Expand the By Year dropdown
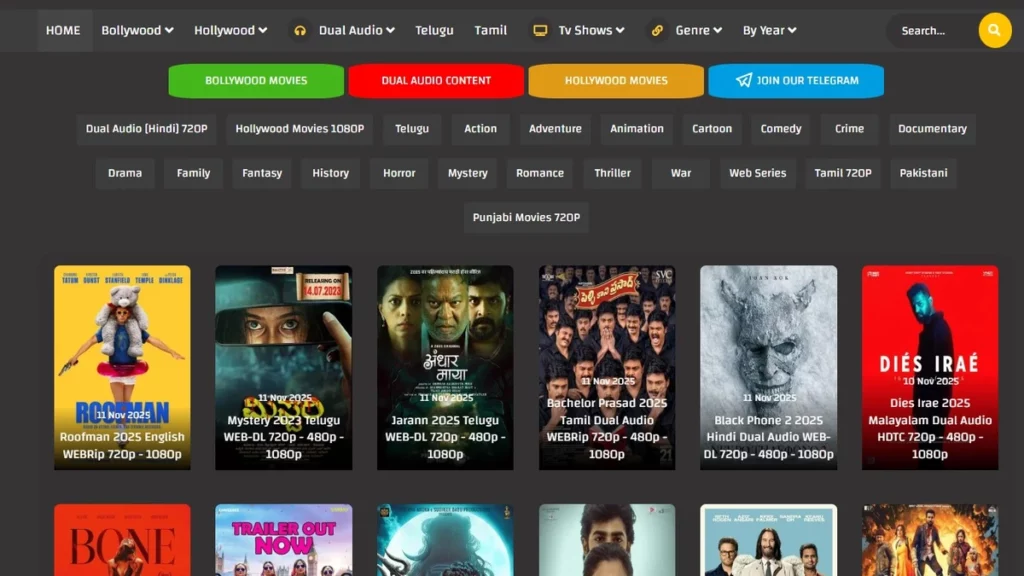 (768, 31)
